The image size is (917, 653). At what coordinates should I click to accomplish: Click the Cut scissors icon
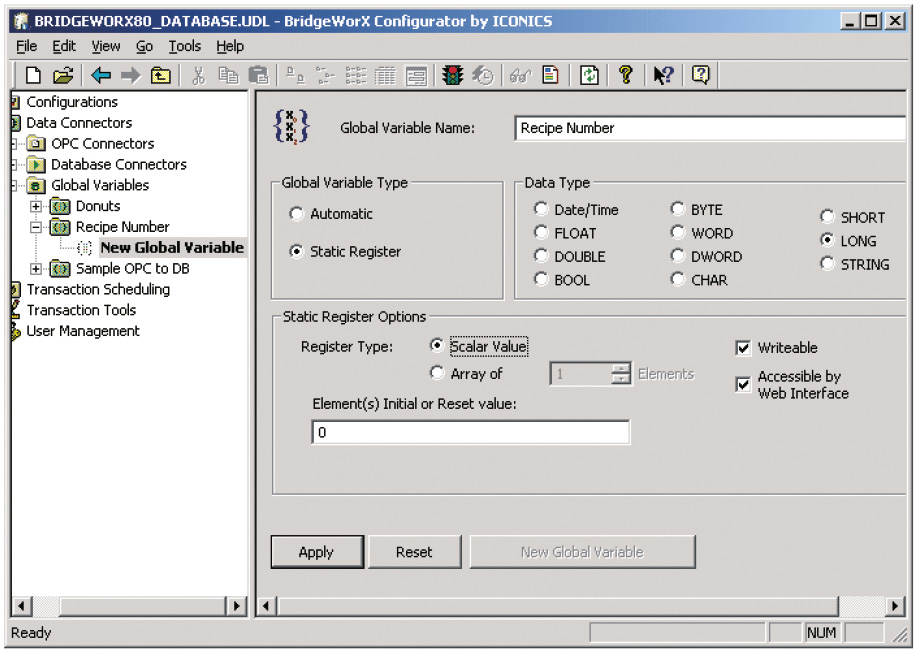[x=199, y=75]
